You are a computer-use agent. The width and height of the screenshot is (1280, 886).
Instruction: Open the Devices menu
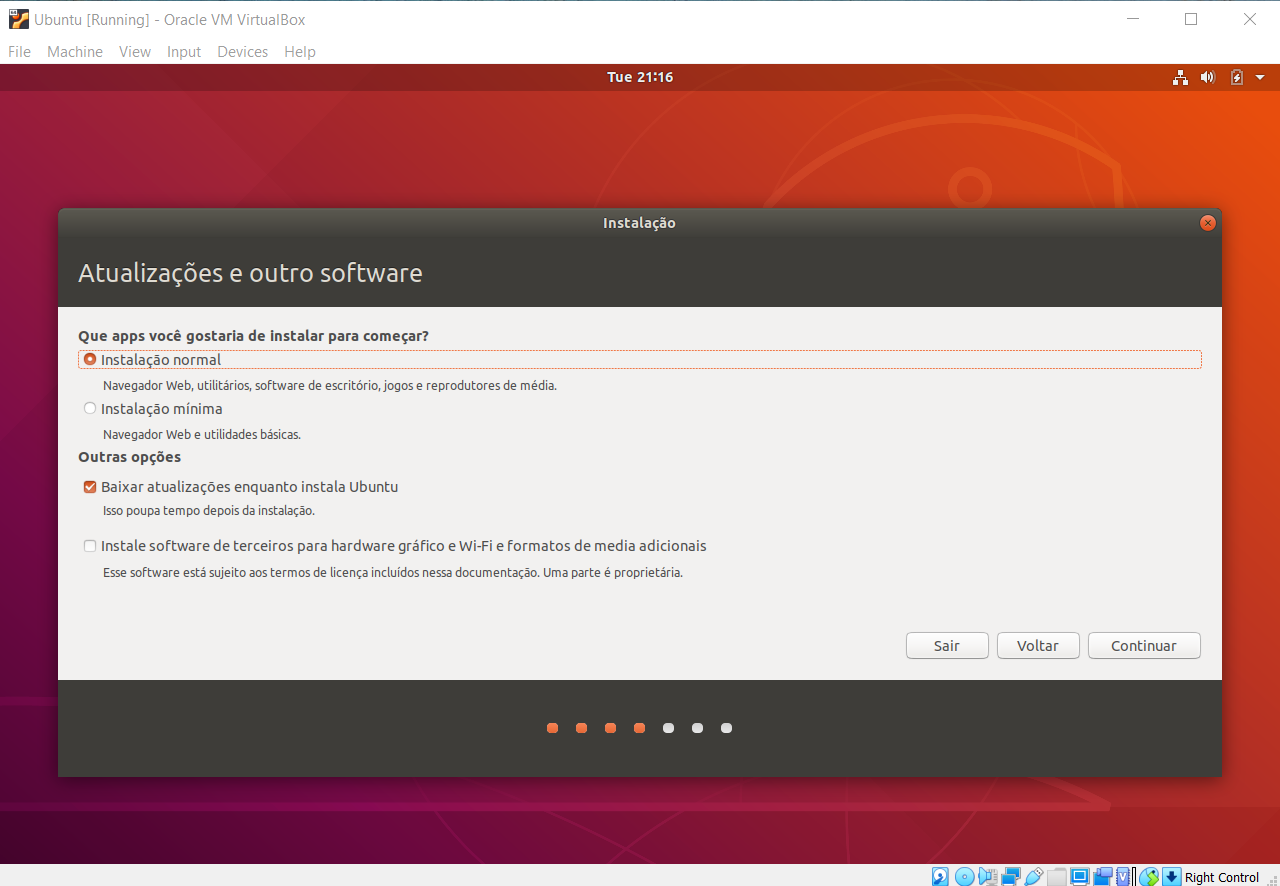243,52
